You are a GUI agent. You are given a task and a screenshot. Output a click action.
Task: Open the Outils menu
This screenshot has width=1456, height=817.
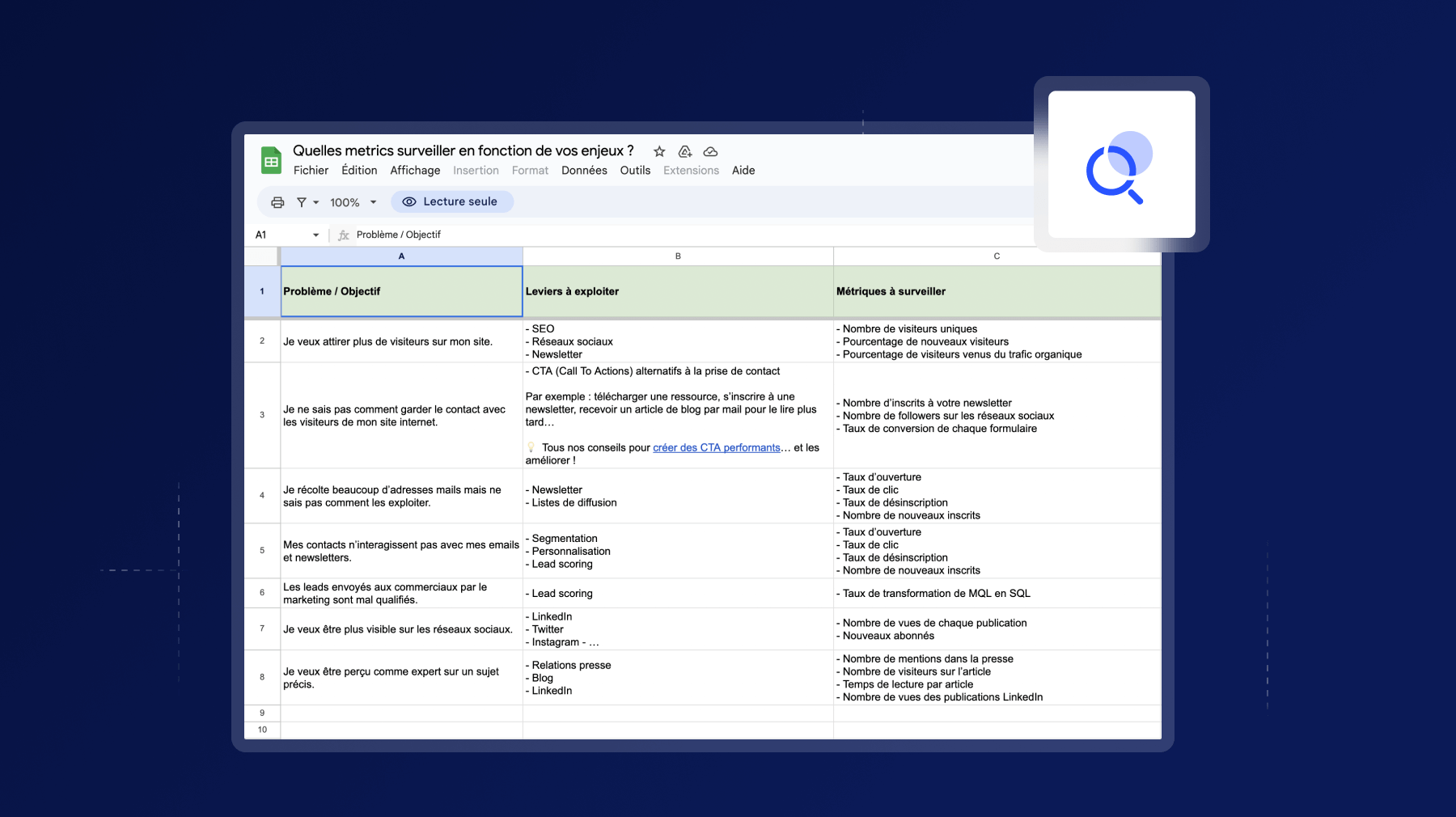click(x=635, y=171)
